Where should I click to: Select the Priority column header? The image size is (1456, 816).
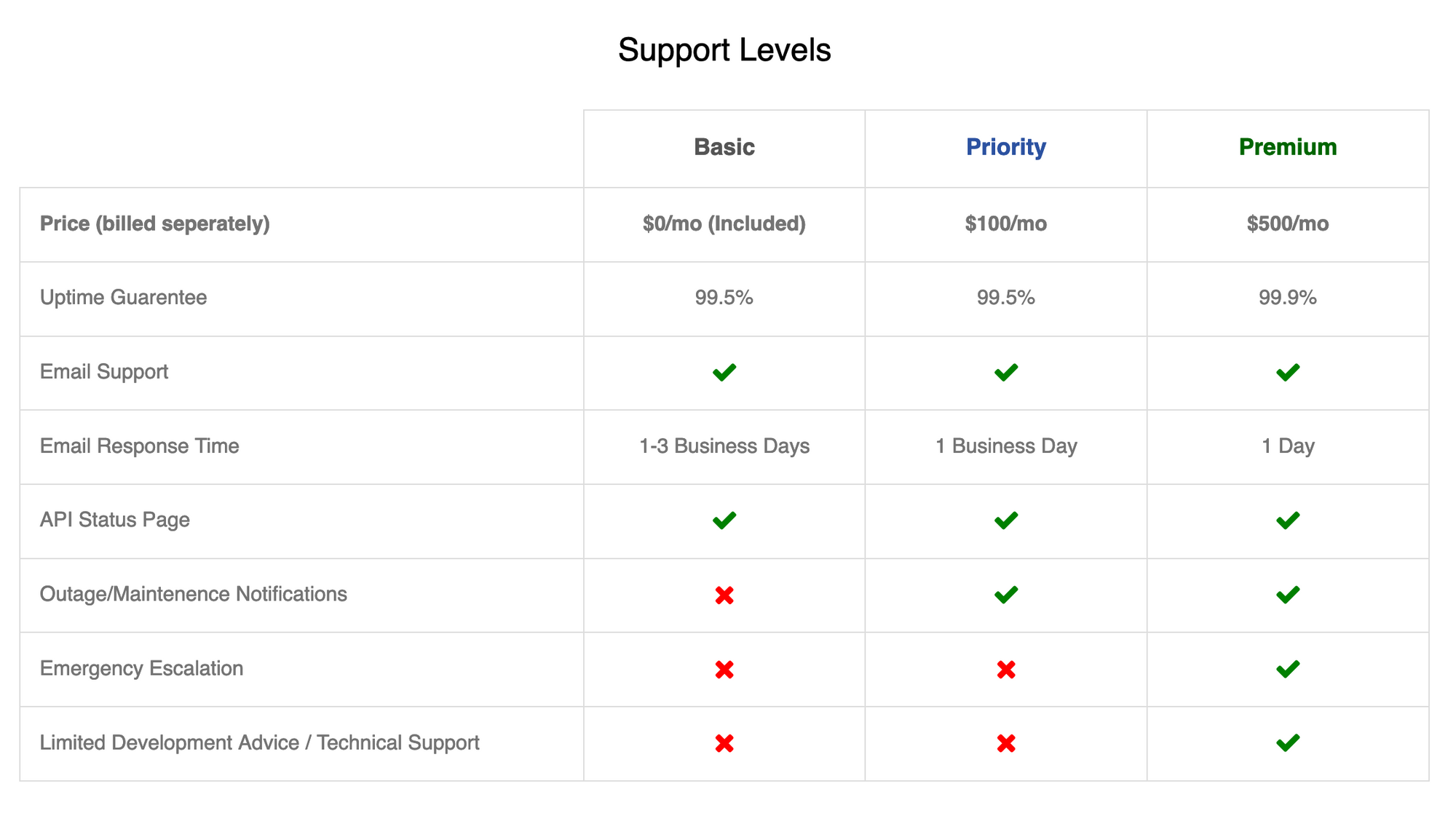pos(1006,147)
